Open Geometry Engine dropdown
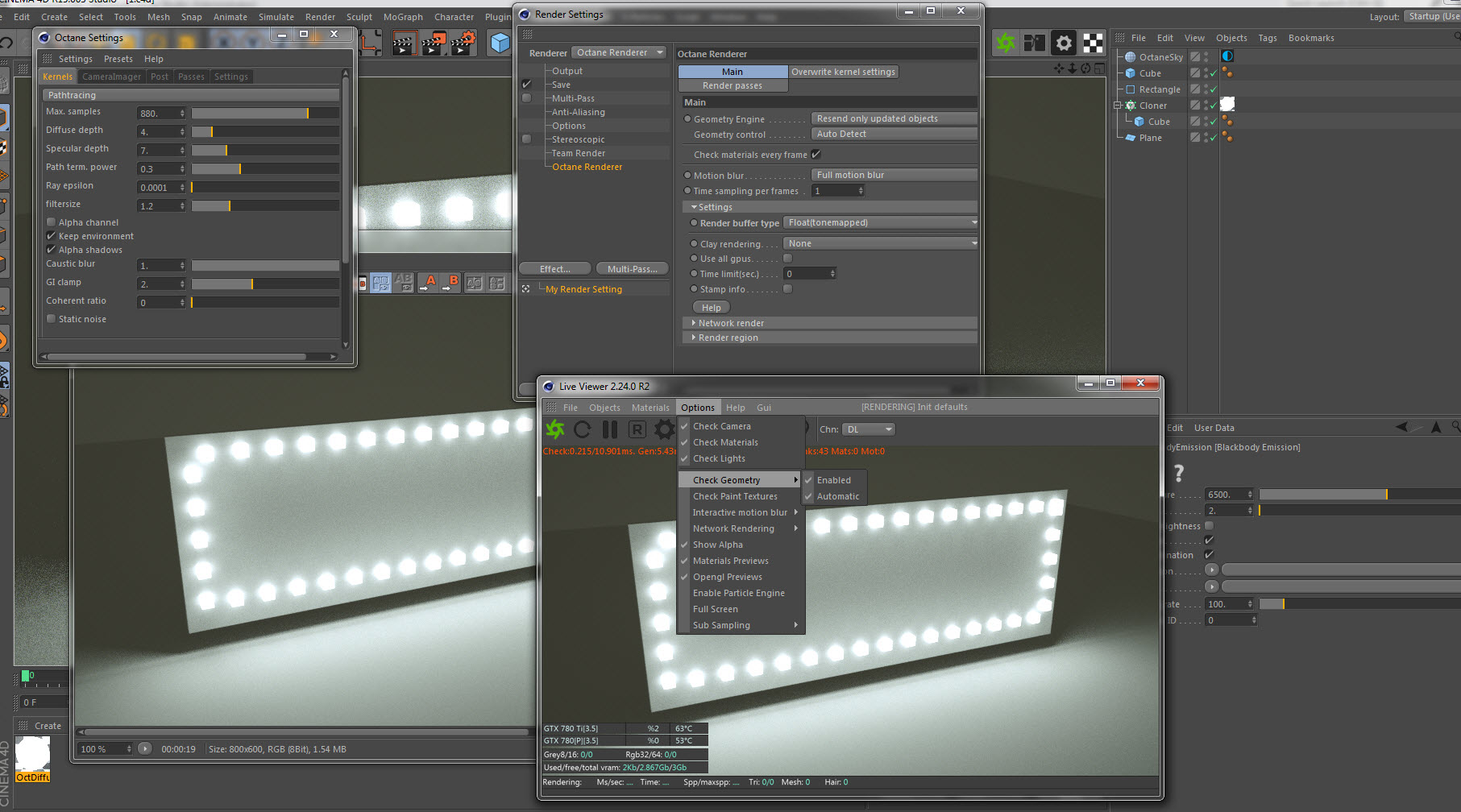1461x812 pixels. point(894,118)
